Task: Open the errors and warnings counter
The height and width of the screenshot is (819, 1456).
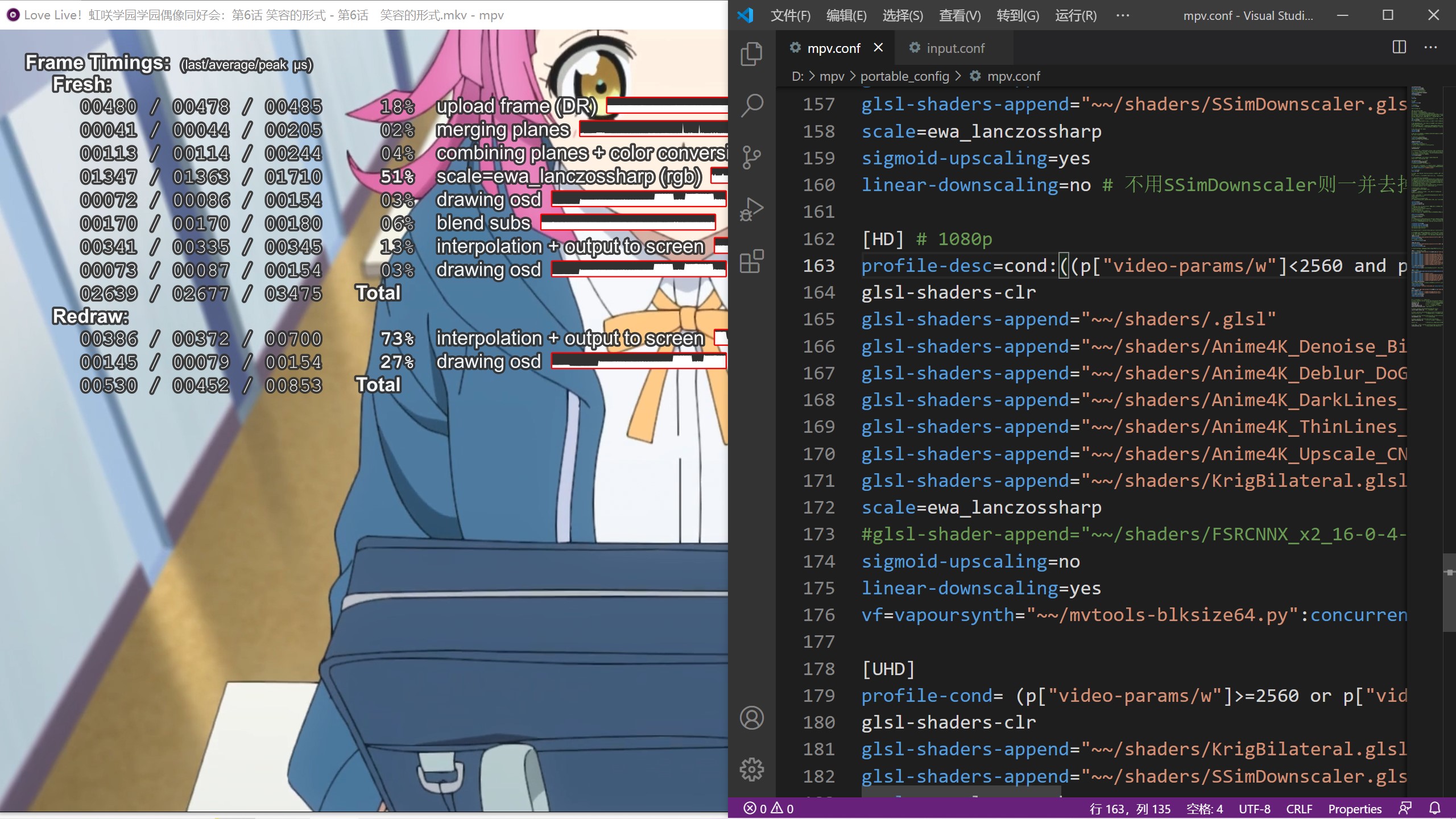Action: 769,808
